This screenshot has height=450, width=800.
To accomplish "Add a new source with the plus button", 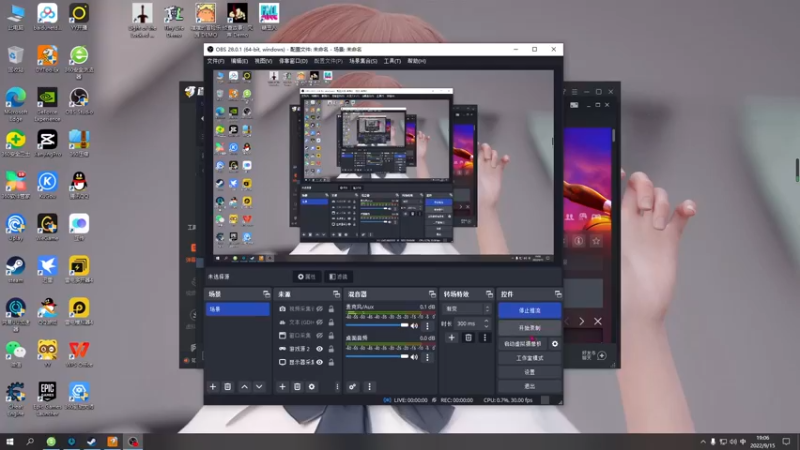I will point(282,387).
